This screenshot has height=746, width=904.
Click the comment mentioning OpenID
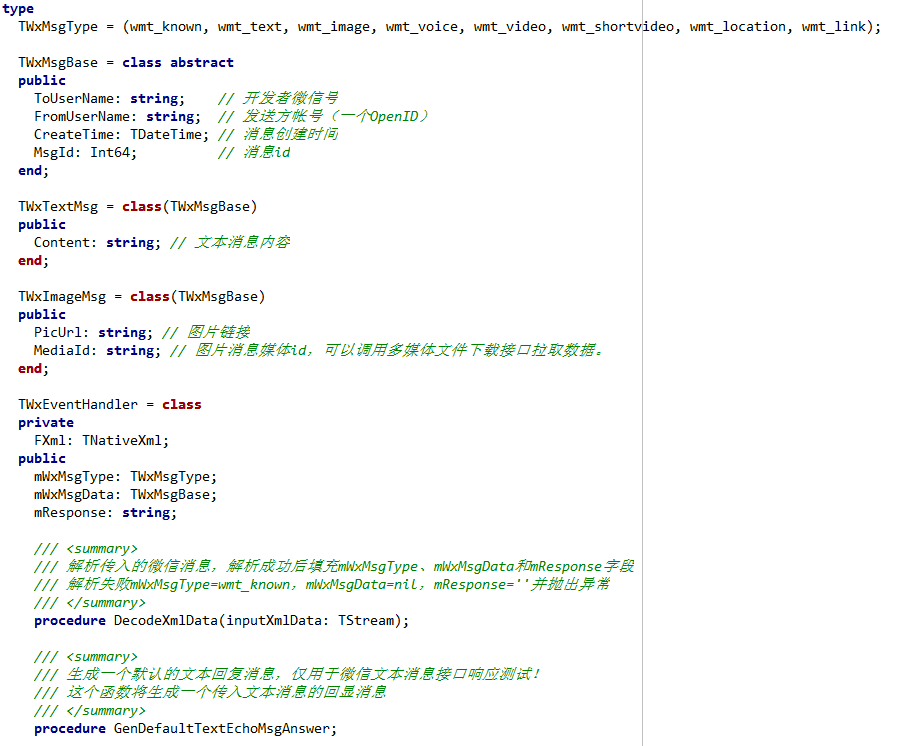coord(323,116)
